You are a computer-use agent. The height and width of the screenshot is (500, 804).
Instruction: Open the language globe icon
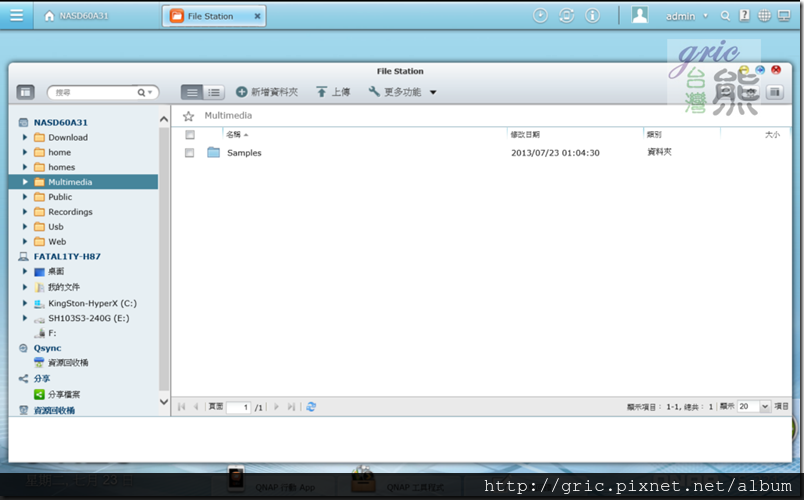764,16
